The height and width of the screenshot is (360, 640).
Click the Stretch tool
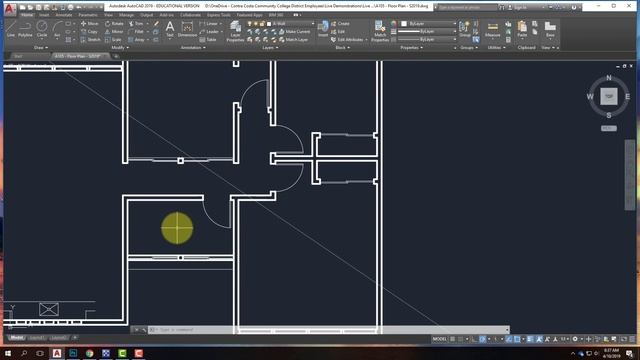(90, 40)
